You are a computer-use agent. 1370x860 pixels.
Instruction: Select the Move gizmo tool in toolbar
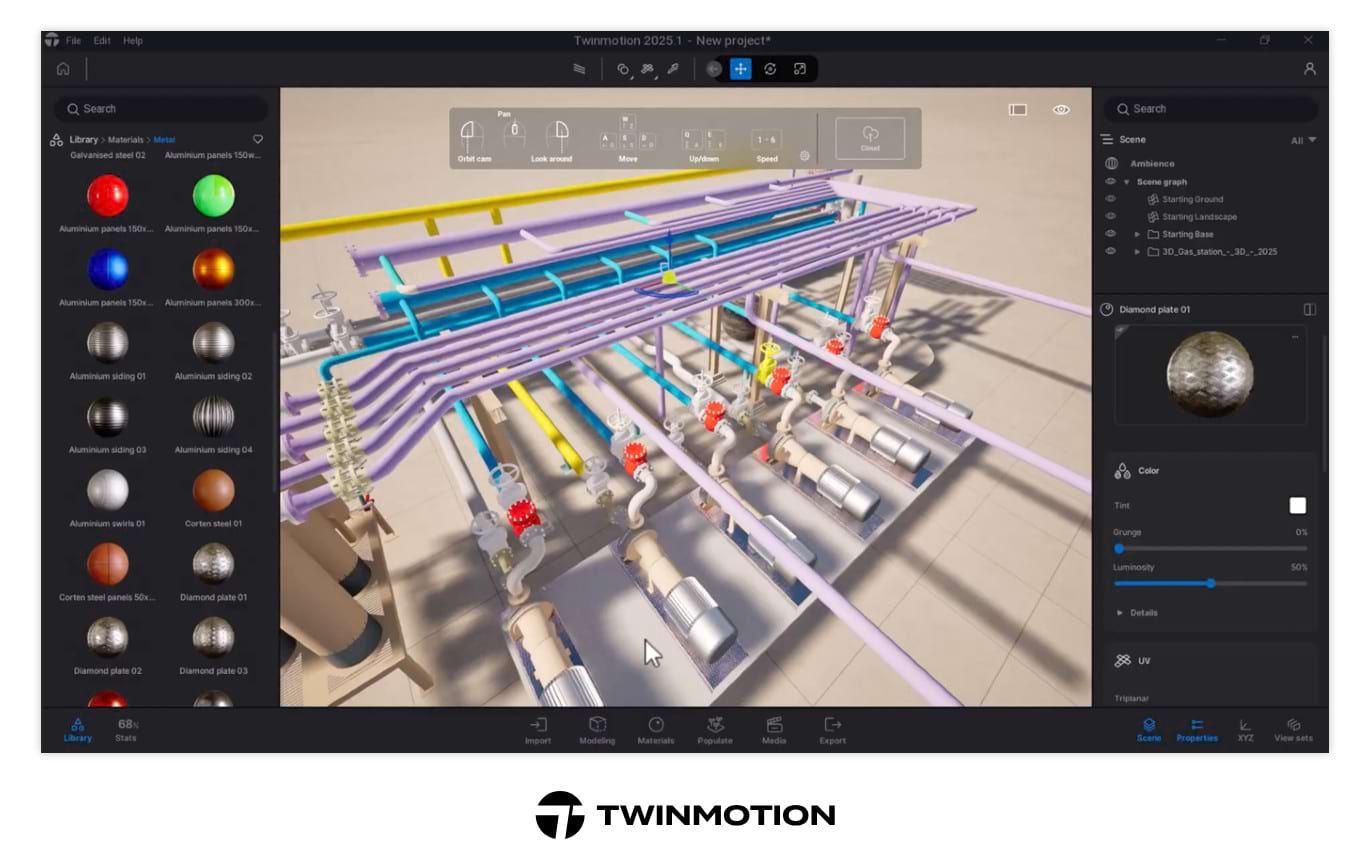point(741,69)
